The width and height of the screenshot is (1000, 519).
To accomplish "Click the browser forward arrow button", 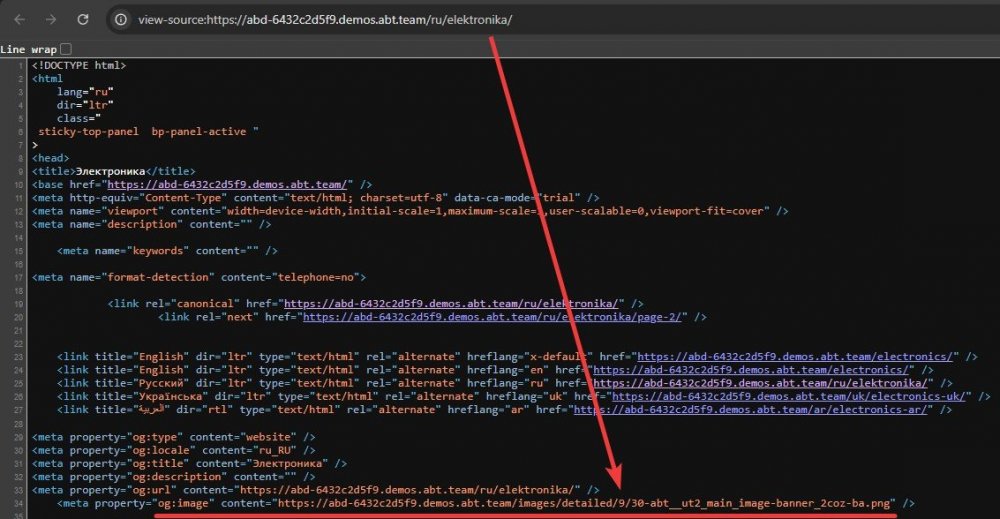I will coord(51,19).
